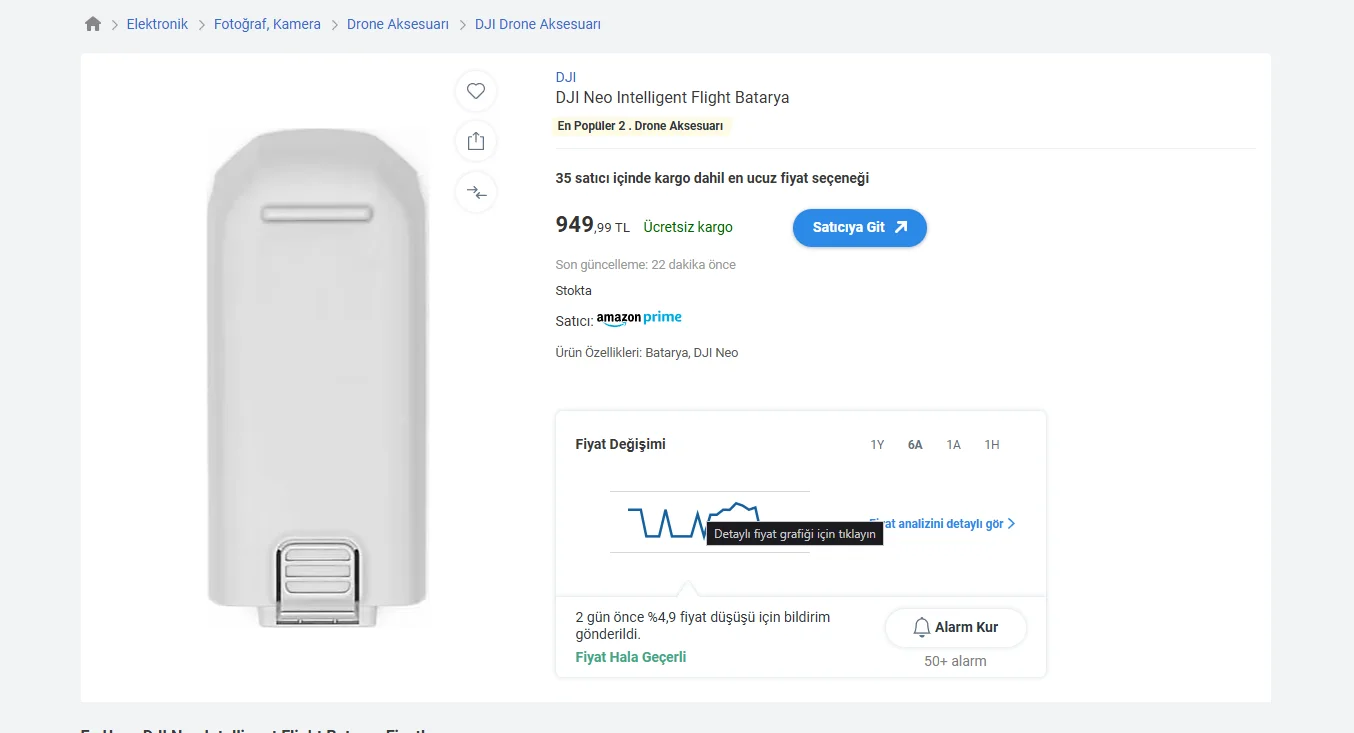Navigate to DJI Drone Aksesuarı category
Image resolution: width=1354 pixels, height=733 pixels.
(x=537, y=24)
